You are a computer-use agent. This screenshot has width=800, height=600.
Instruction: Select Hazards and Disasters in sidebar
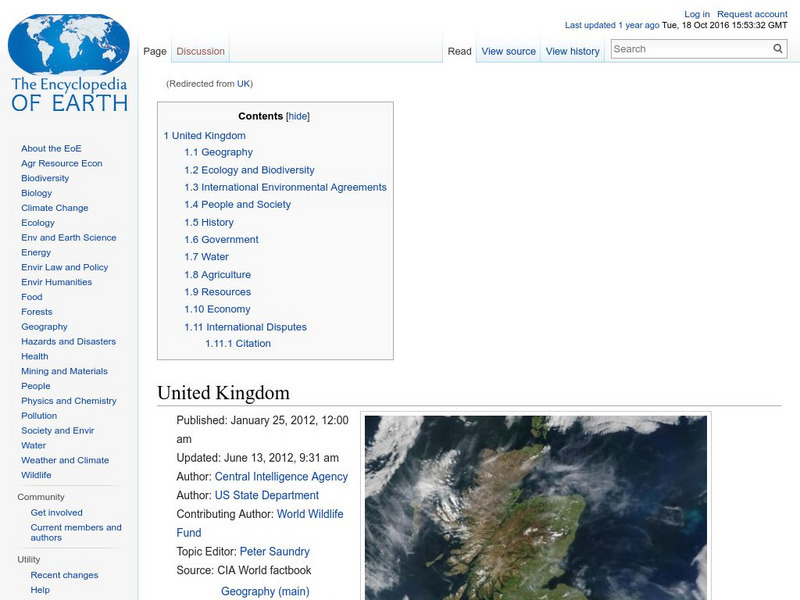click(68, 342)
